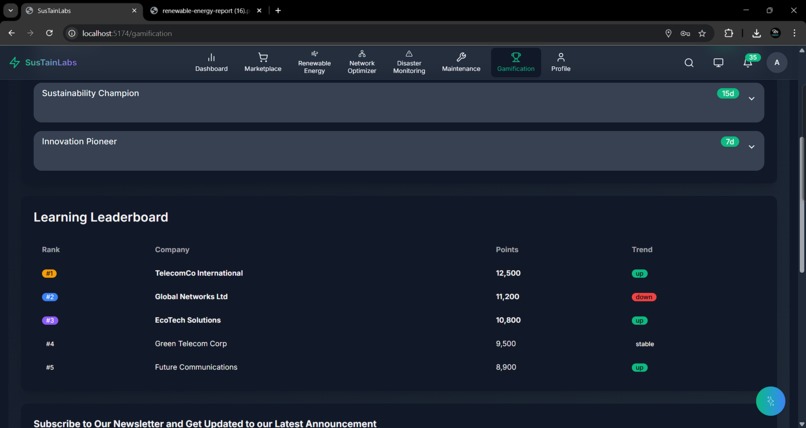Click the stable trend label
Screen dimensions: 806x428
point(645,344)
